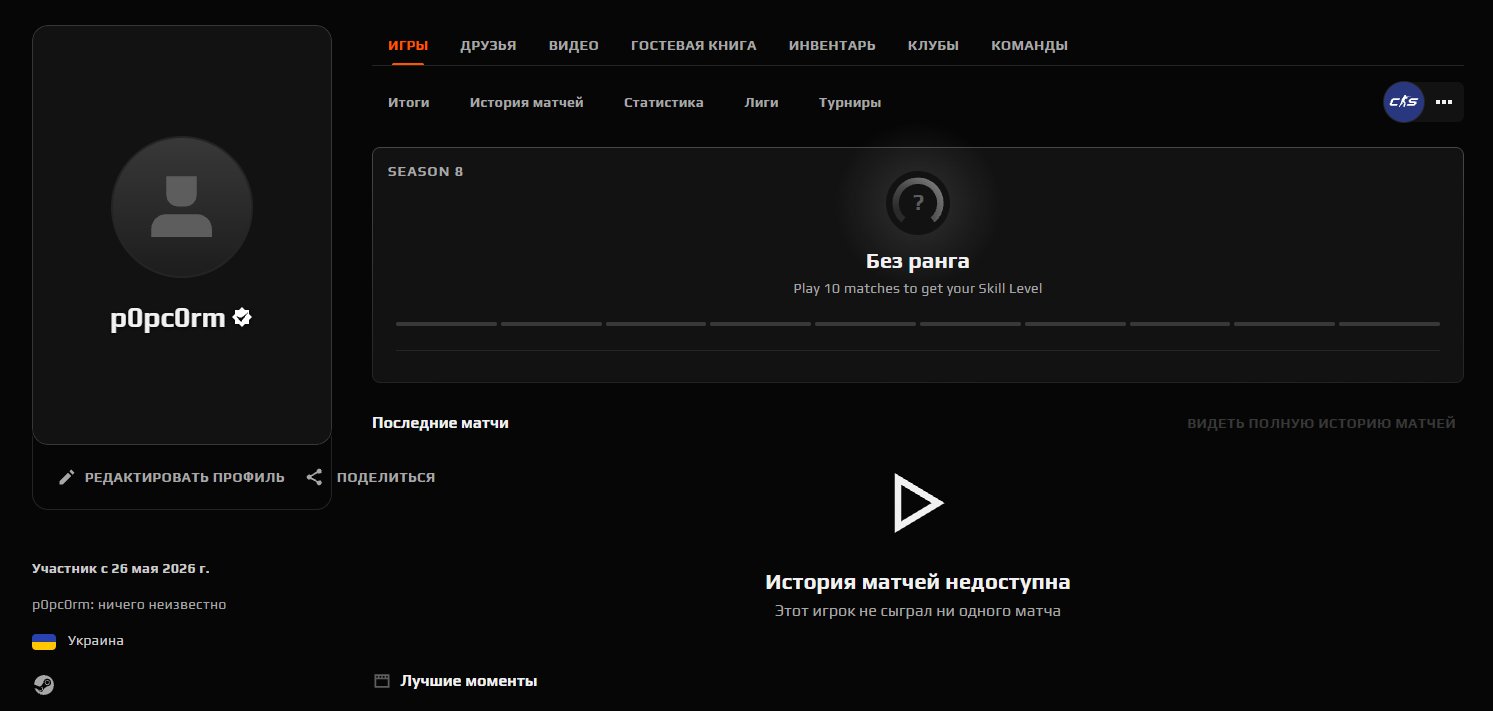
Task: Open the ИНВЕНТАРЬ tab
Action: (x=832, y=46)
